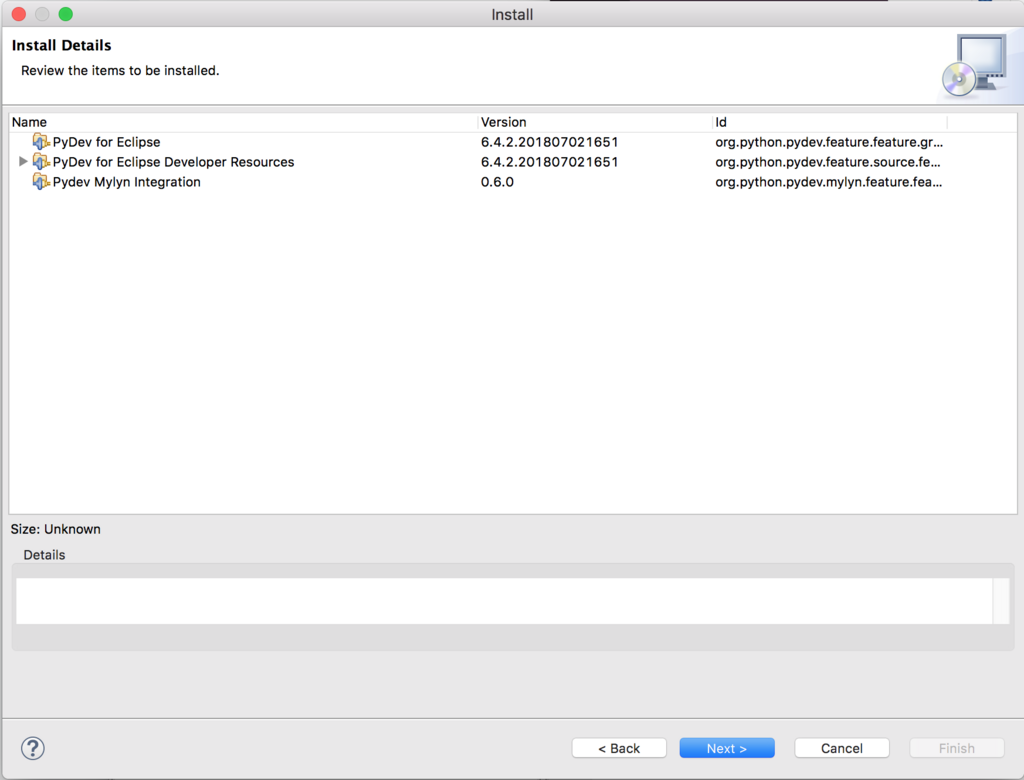
Task: Click the feature icon beside PyDev for Eclipse
Action: tap(41, 142)
